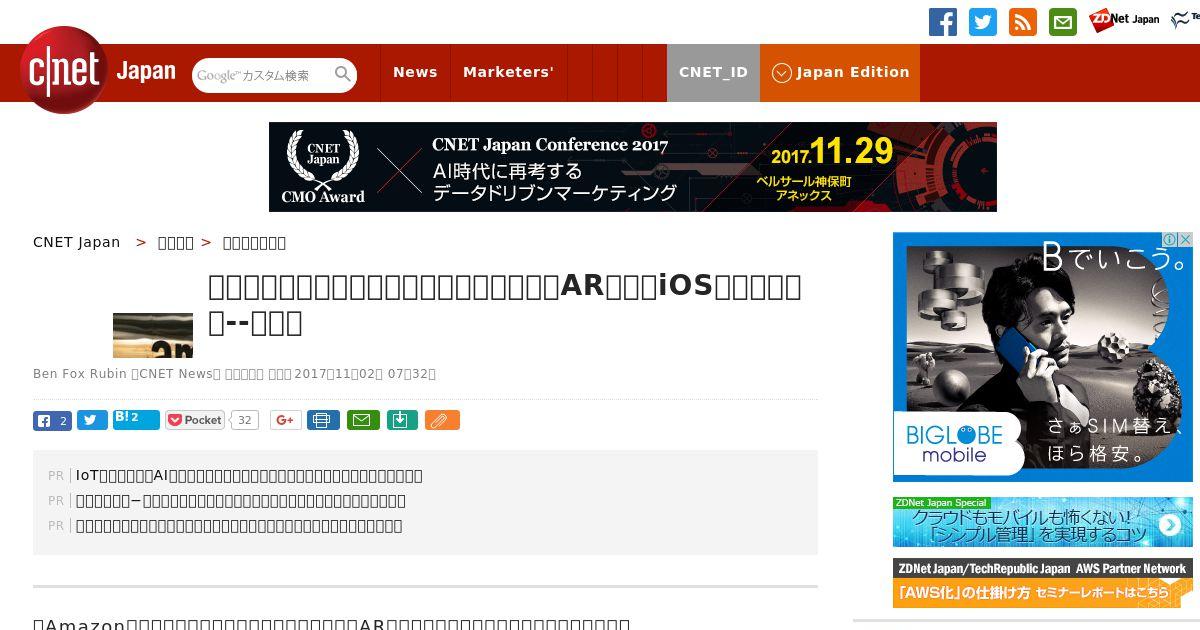Open the CNET_ID tab
Image resolution: width=1200 pixels, height=630 pixels.
[x=713, y=72]
